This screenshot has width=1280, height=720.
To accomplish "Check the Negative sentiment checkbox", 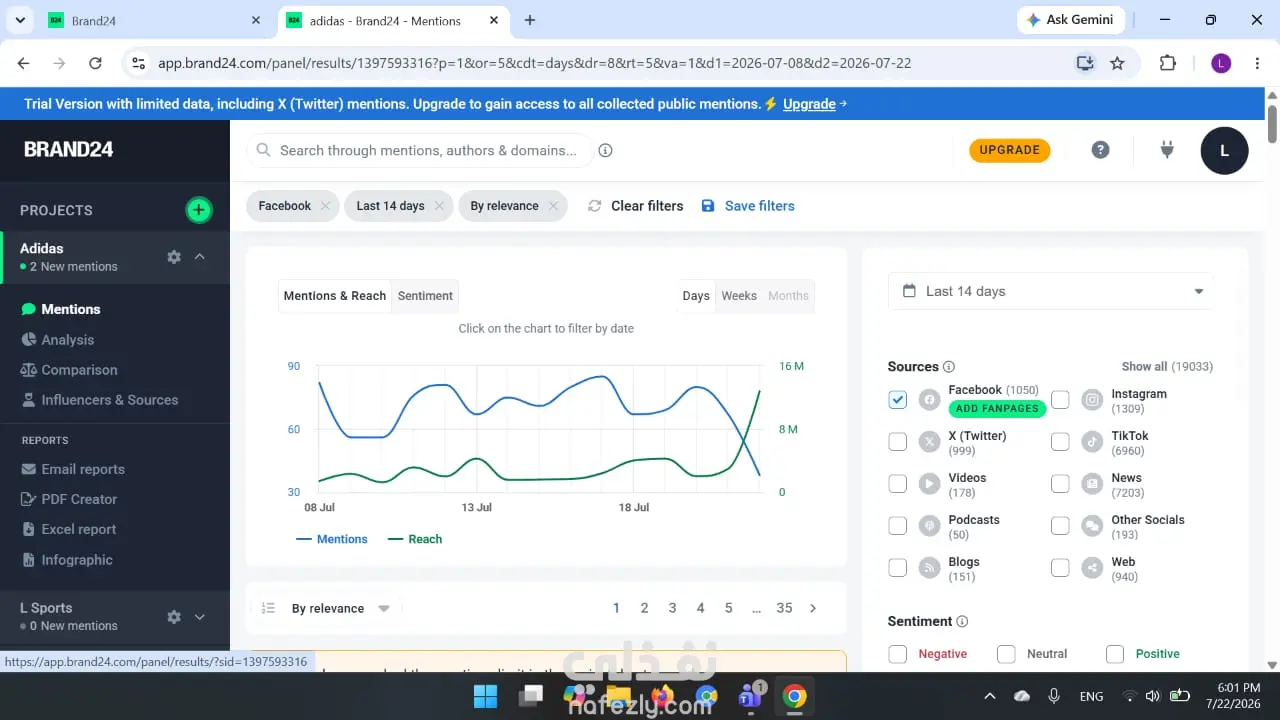I will click(x=898, y=654).
